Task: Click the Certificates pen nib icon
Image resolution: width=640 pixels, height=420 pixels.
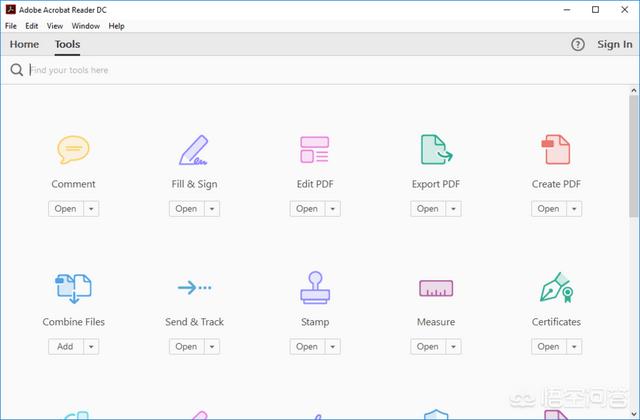Action: tap(556, 288)
